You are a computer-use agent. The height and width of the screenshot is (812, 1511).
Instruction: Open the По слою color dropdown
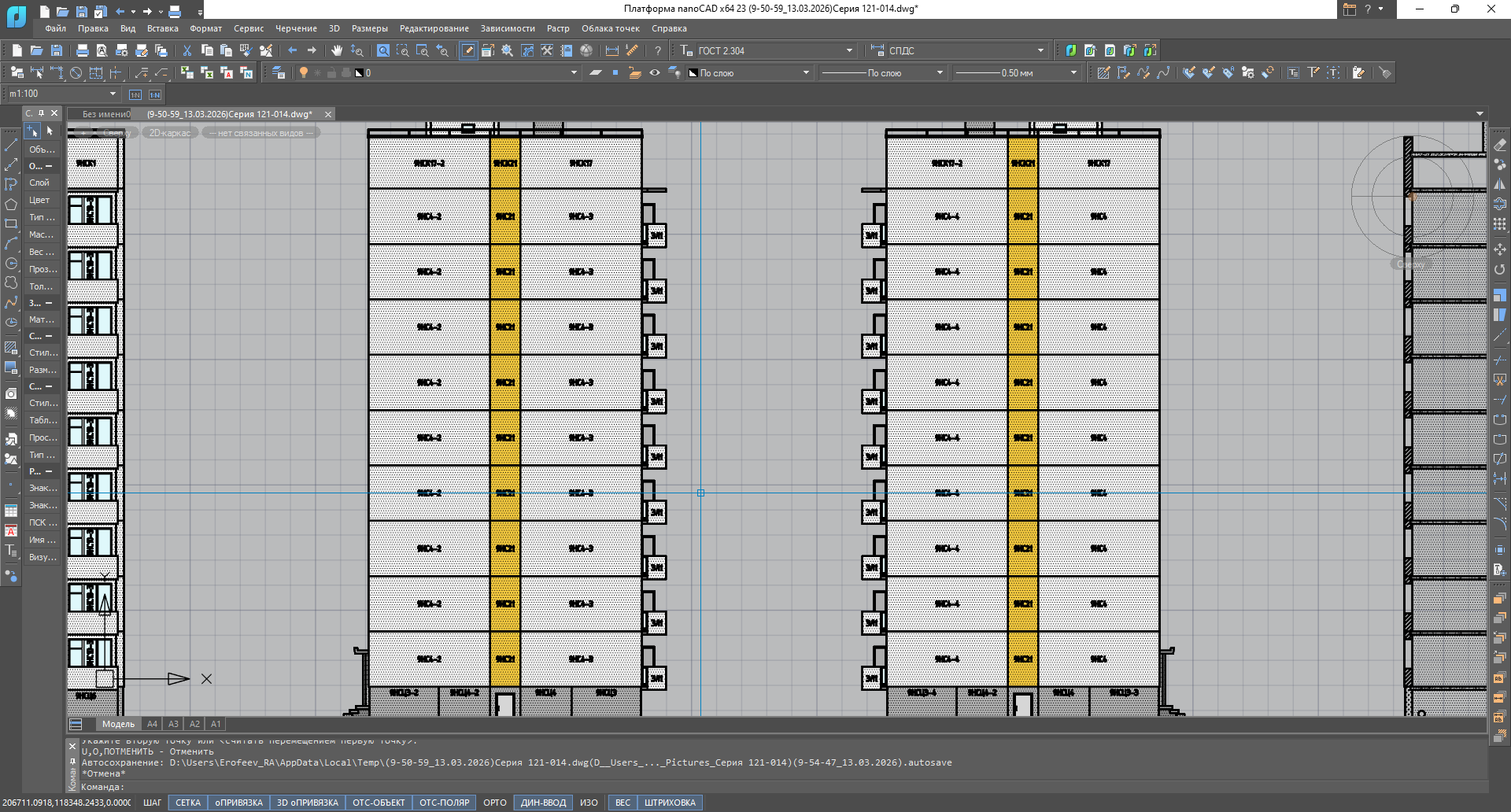click(x=806, y=72)
